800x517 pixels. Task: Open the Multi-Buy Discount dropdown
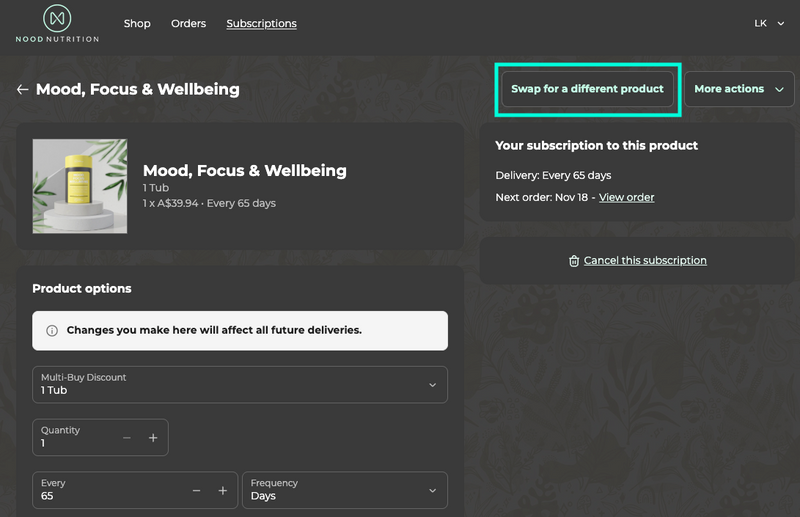coord(240,385)
